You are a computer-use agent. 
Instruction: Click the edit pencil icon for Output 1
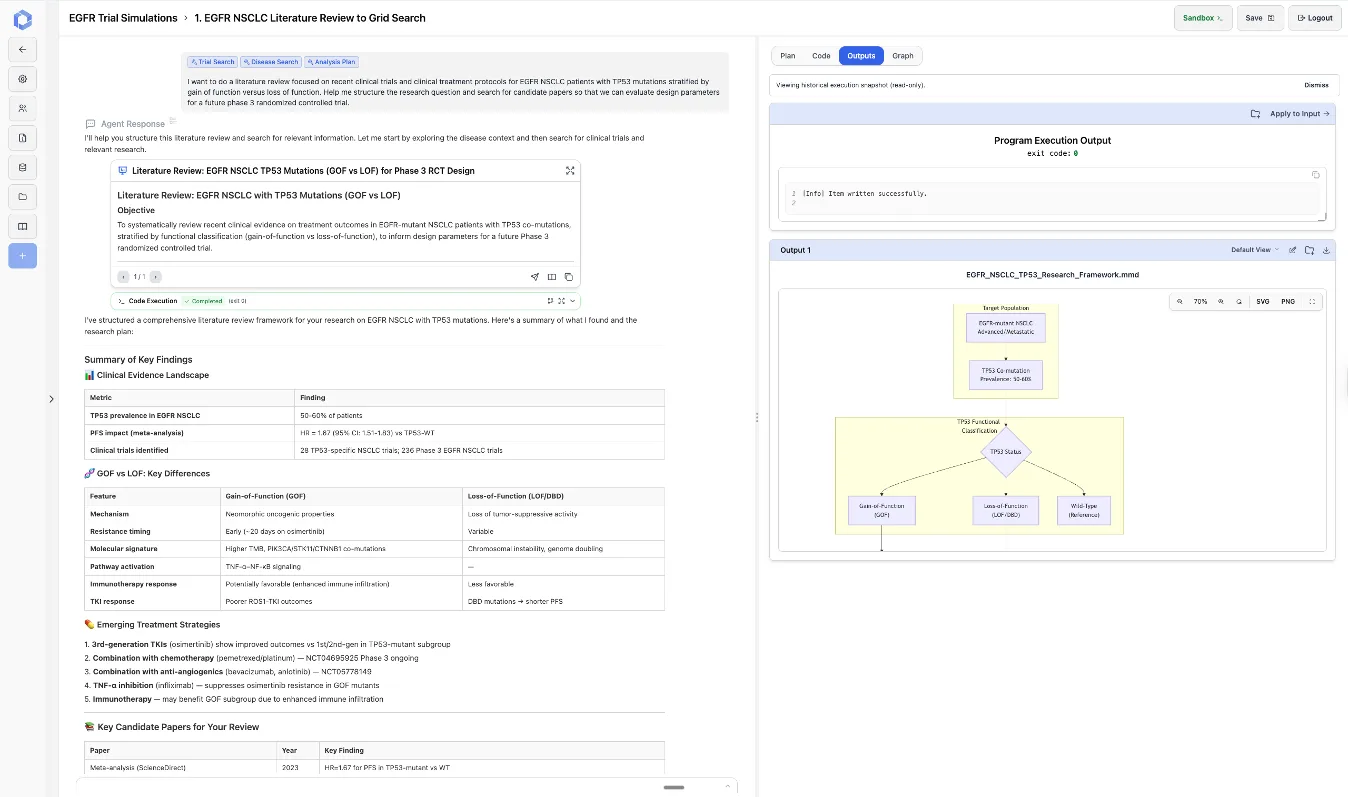1292,250
